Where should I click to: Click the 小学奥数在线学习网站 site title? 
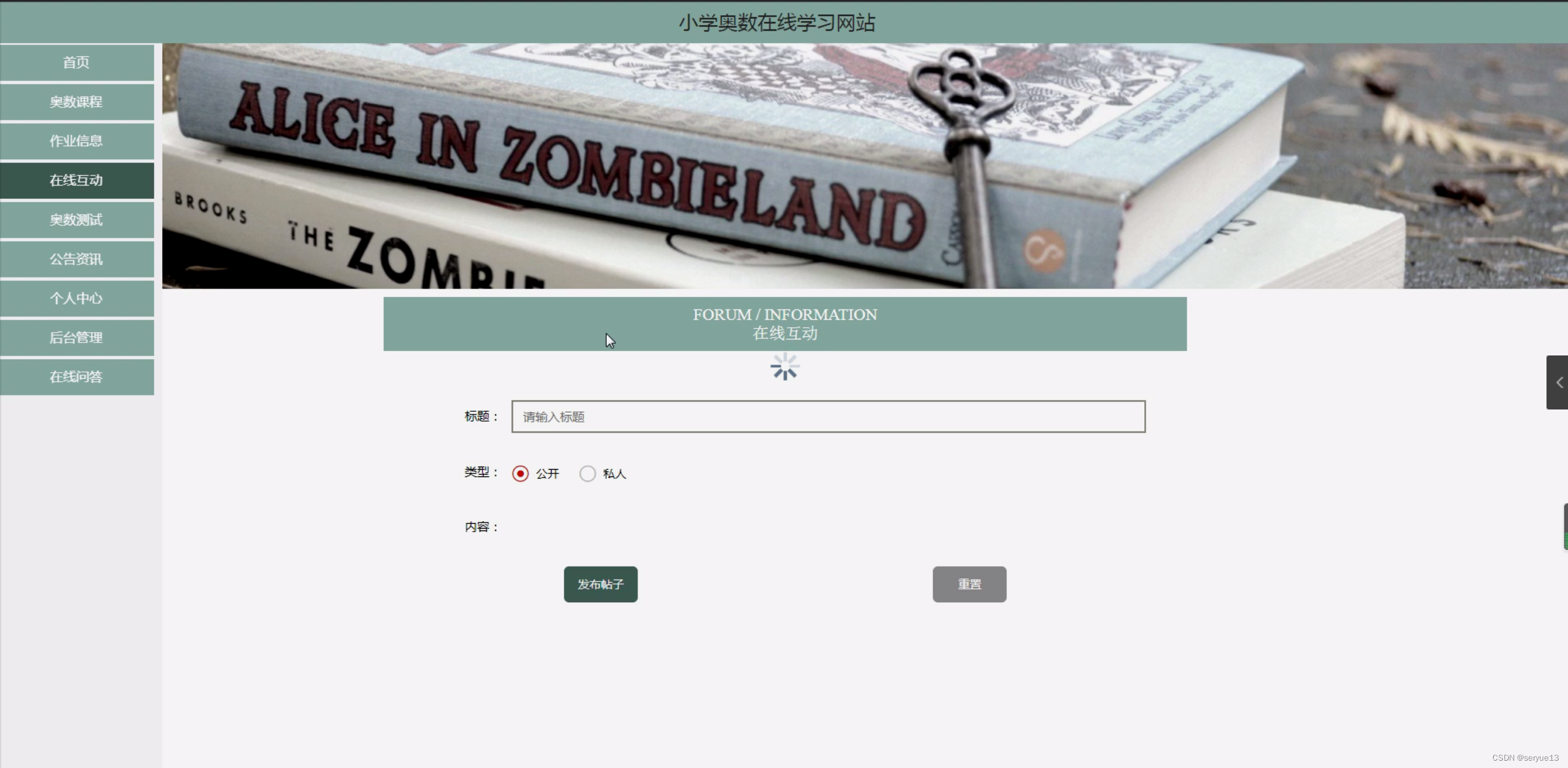(777, 23)
